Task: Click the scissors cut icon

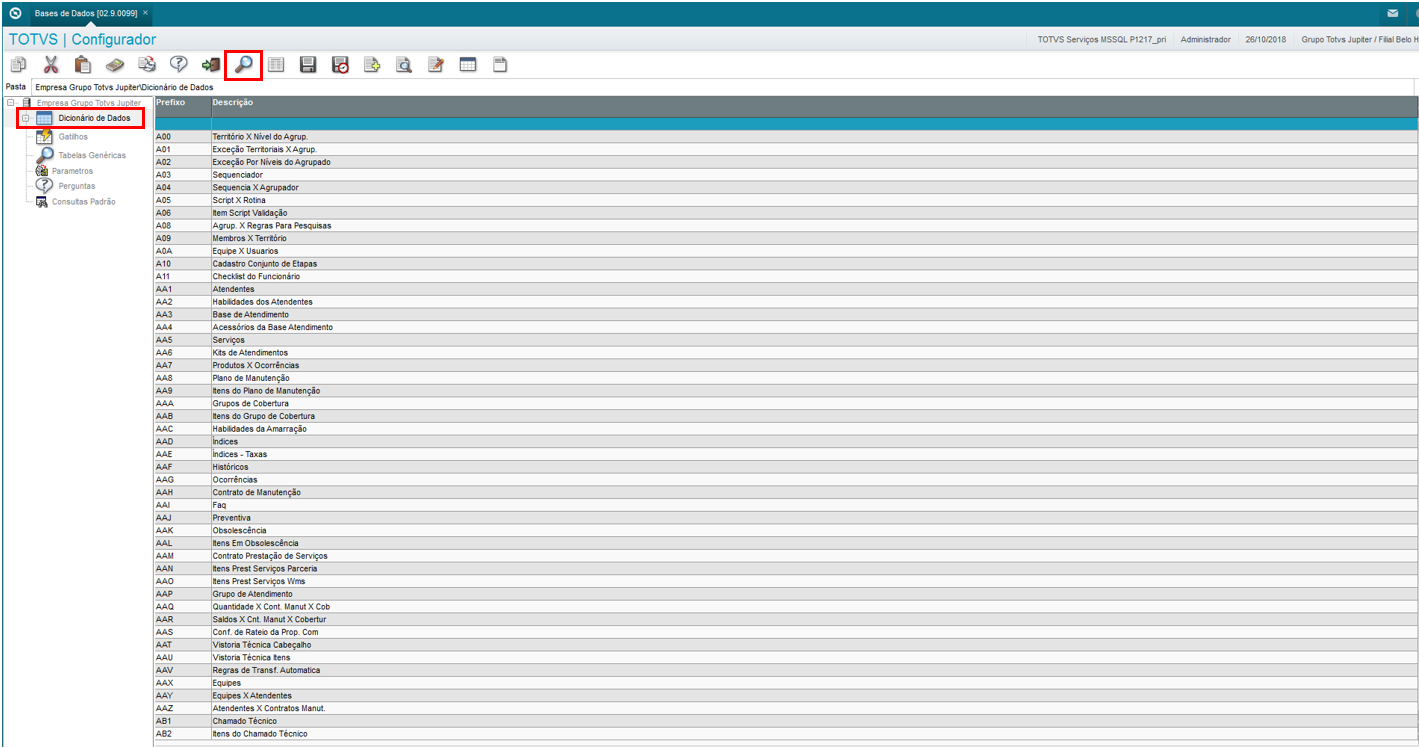Action: pos(51,65)
